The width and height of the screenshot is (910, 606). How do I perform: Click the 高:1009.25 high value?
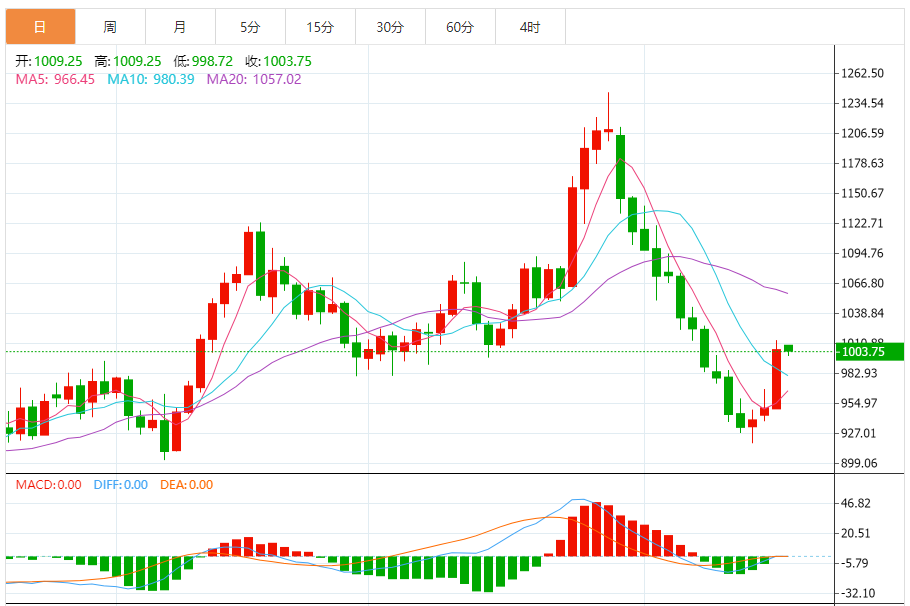pos(128,62)
